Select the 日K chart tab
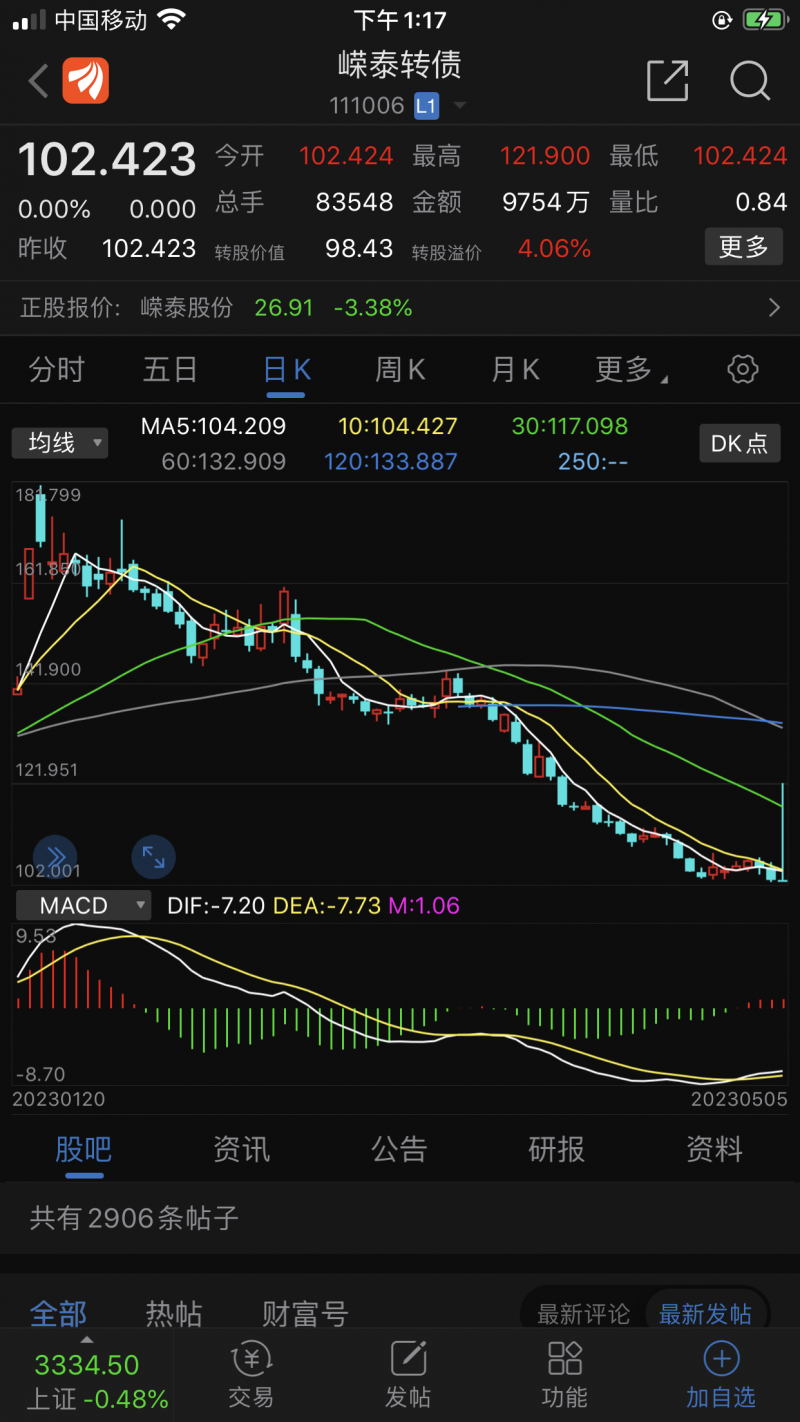Screen dimensions: 800x1422 pyautogui.click(x=287, y=370)
